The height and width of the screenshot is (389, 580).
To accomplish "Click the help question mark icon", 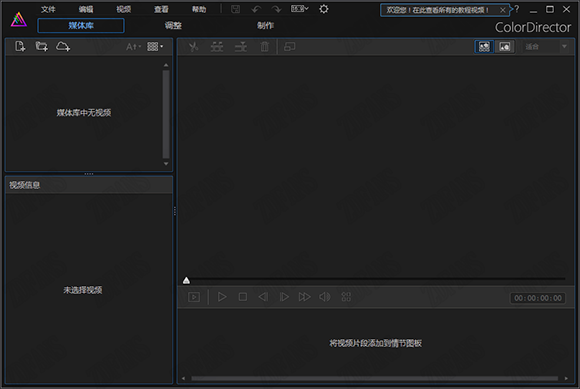I will pos(517,9).
